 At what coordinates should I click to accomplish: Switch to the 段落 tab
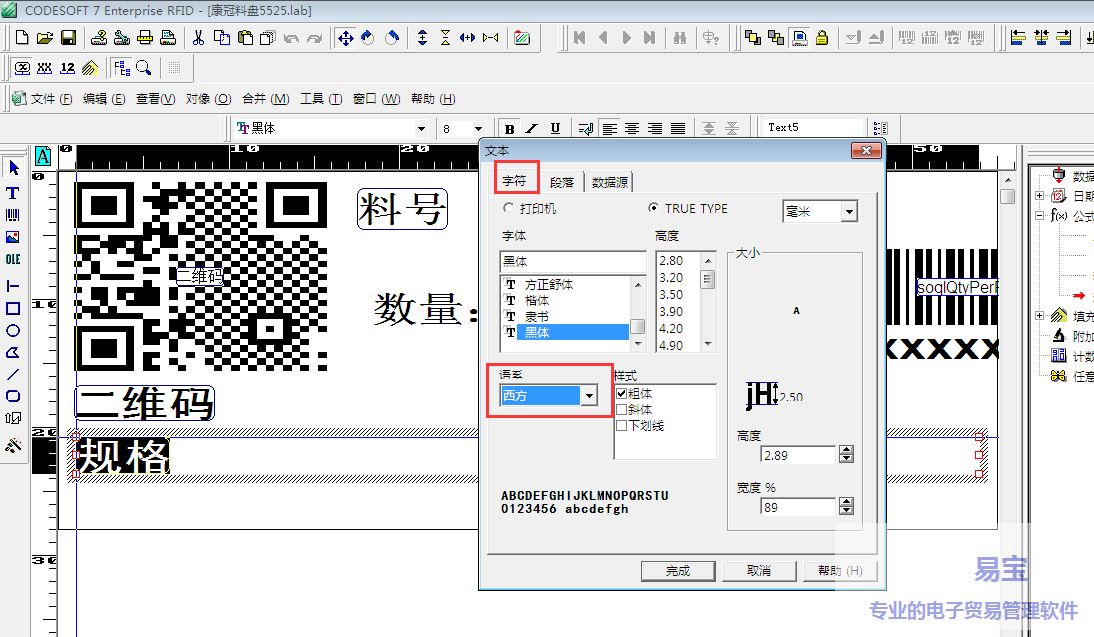click(562, 182)
